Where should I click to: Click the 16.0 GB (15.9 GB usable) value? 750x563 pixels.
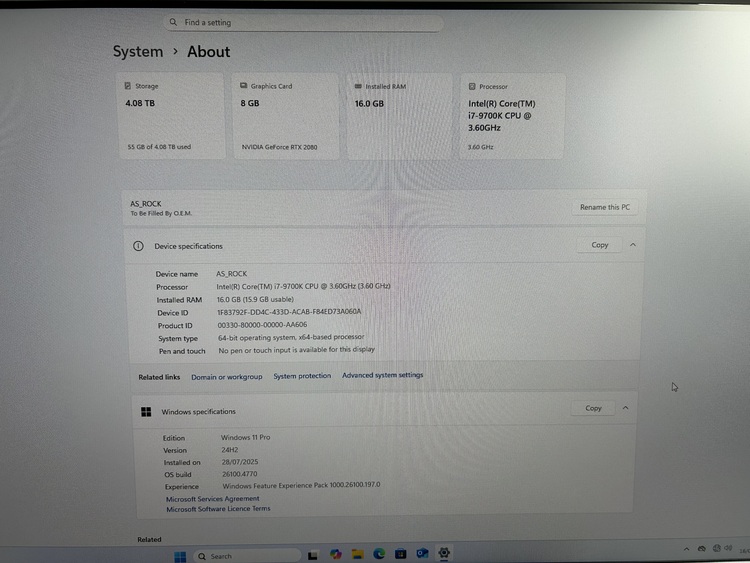(x=255, y=299)
